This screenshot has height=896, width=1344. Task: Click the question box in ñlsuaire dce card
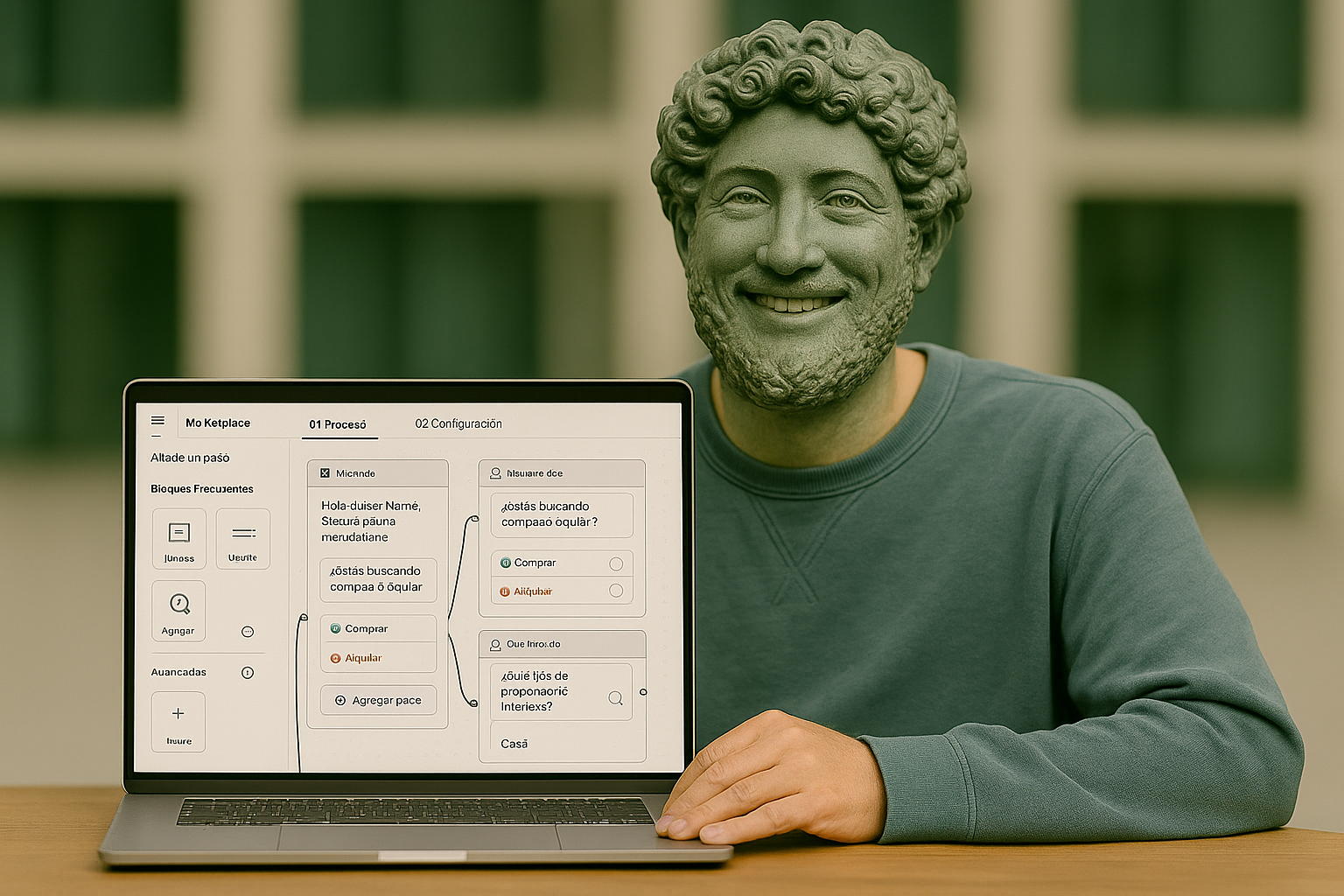pos(562,514)
